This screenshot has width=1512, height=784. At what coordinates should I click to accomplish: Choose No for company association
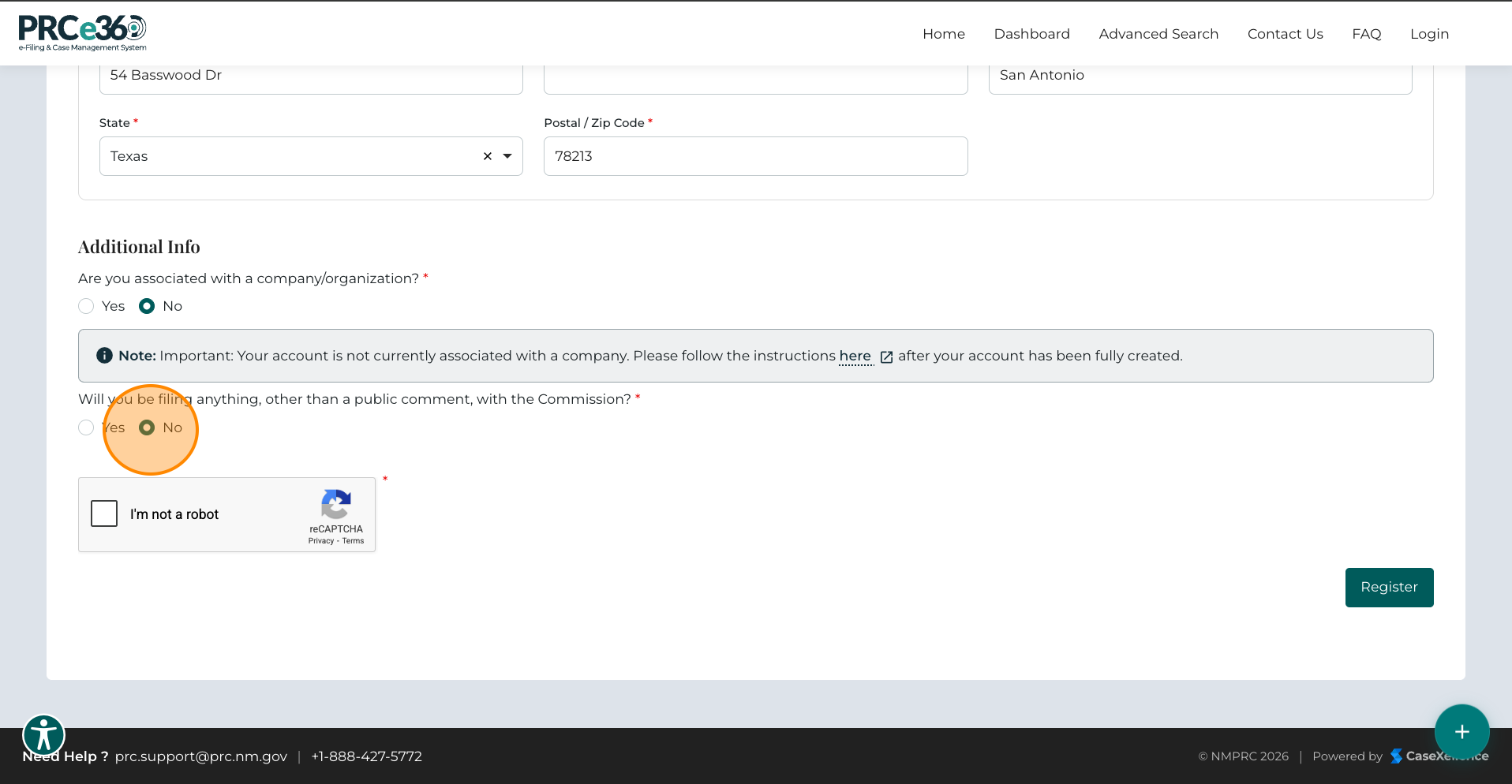click(x=147, y=306)
